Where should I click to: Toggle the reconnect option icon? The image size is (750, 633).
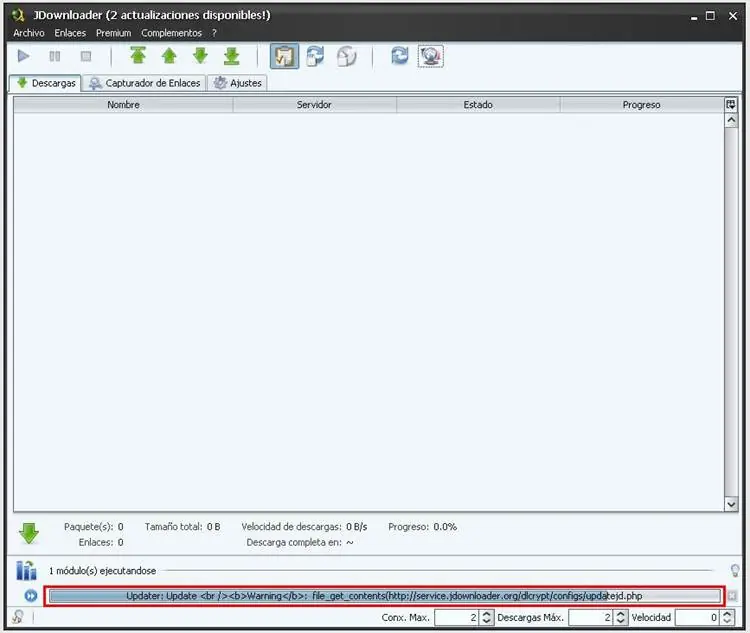tap(315, 56)
